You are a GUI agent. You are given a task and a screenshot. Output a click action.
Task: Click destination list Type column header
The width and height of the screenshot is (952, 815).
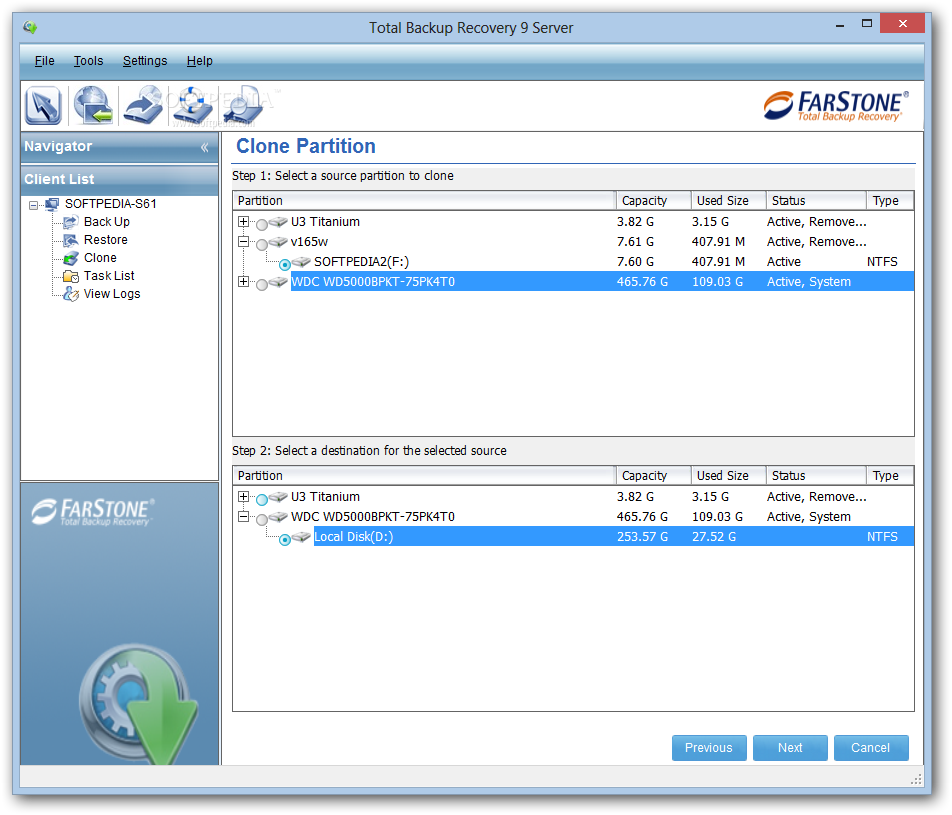click(890, 476)
